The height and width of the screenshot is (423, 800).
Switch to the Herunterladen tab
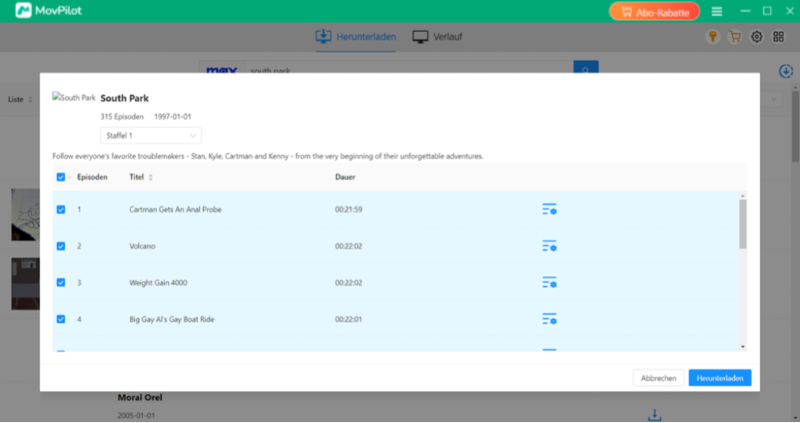tap(356, 37)
